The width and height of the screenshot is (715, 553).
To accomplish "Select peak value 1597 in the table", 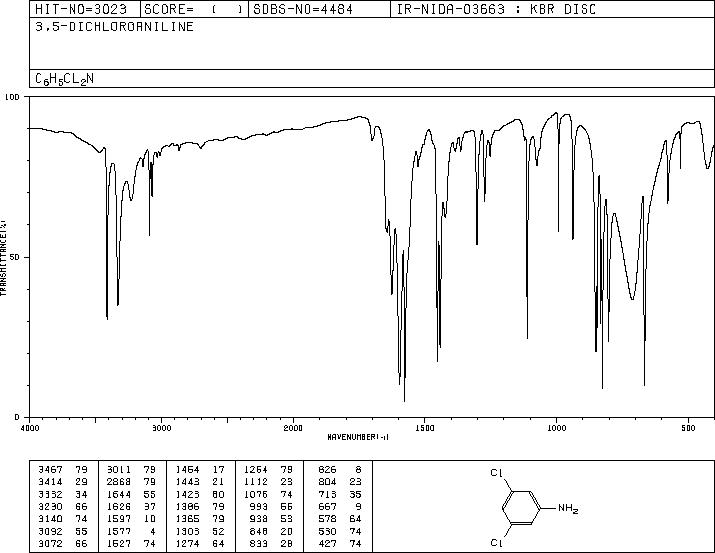I will [119, 519].
